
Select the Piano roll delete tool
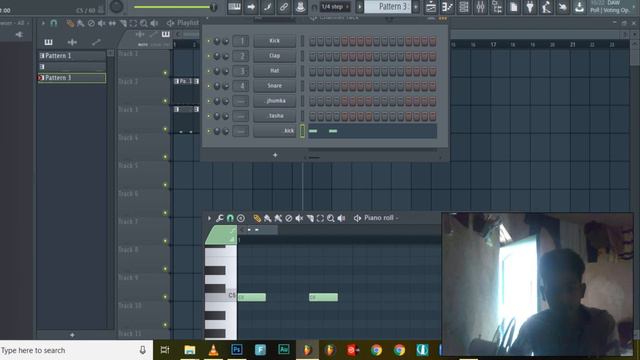coord(289,218)
